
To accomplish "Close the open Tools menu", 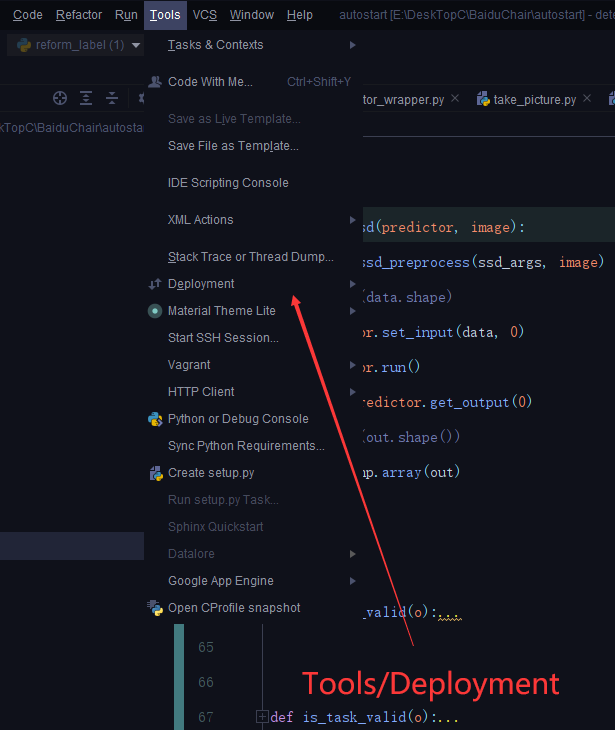I will pos(165,15).
